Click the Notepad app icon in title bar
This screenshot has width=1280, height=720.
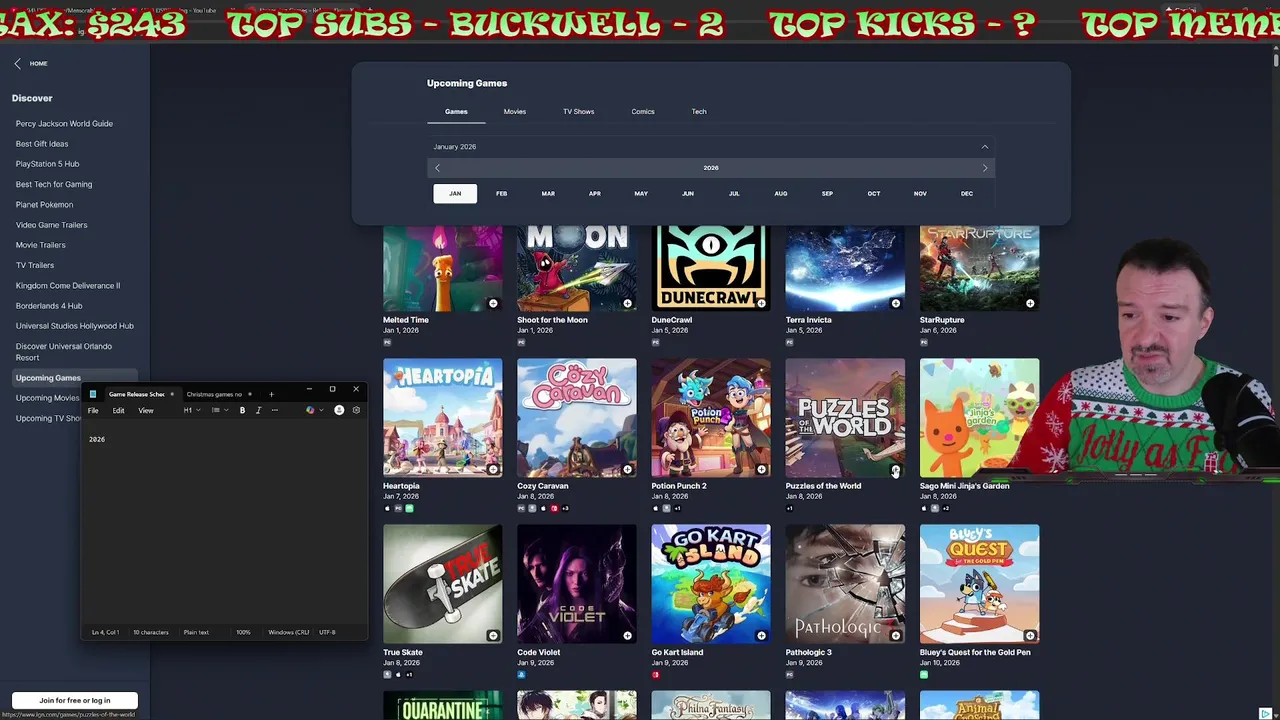tap(93, 394)
